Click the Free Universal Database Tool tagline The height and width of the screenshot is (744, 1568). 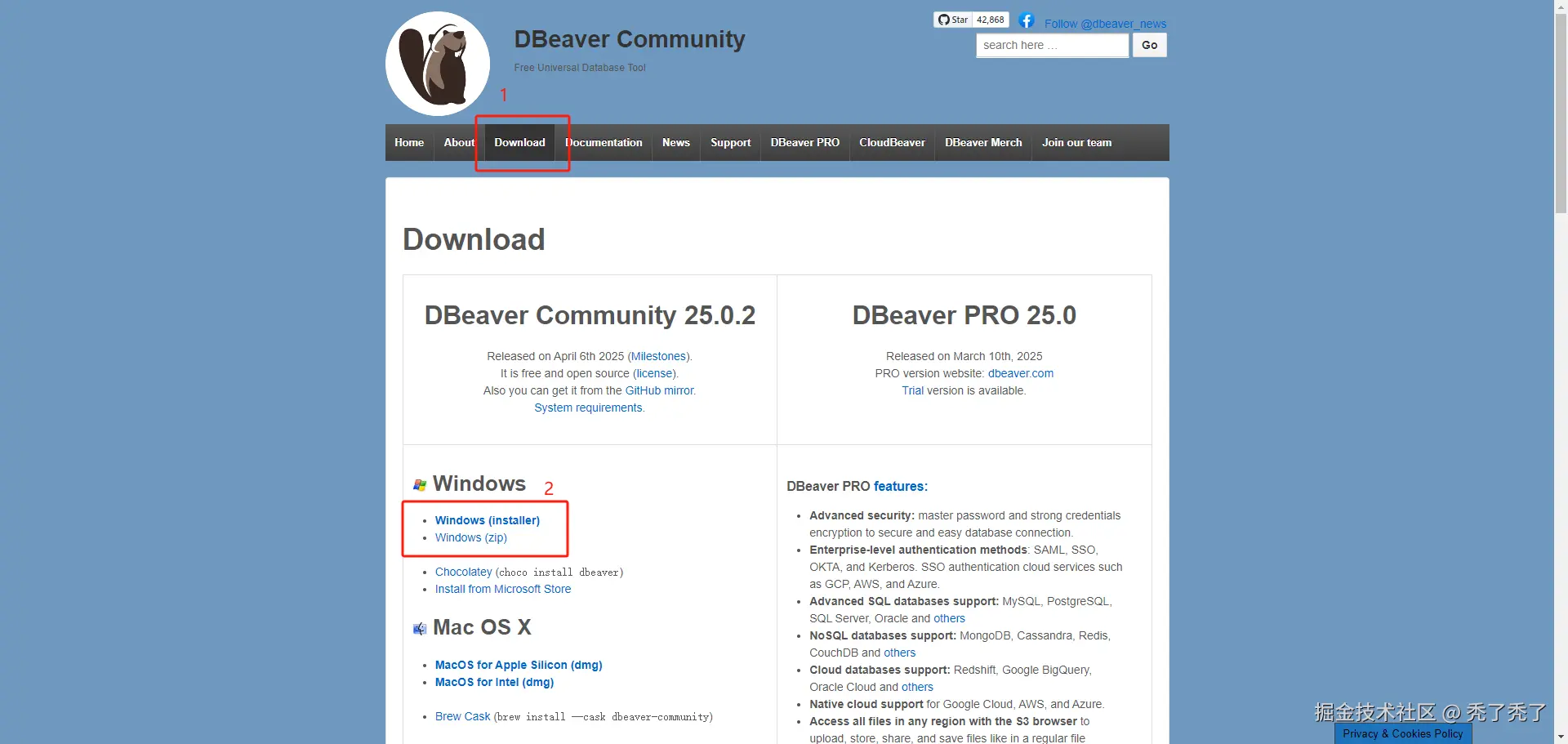click(x=580, y=68)
